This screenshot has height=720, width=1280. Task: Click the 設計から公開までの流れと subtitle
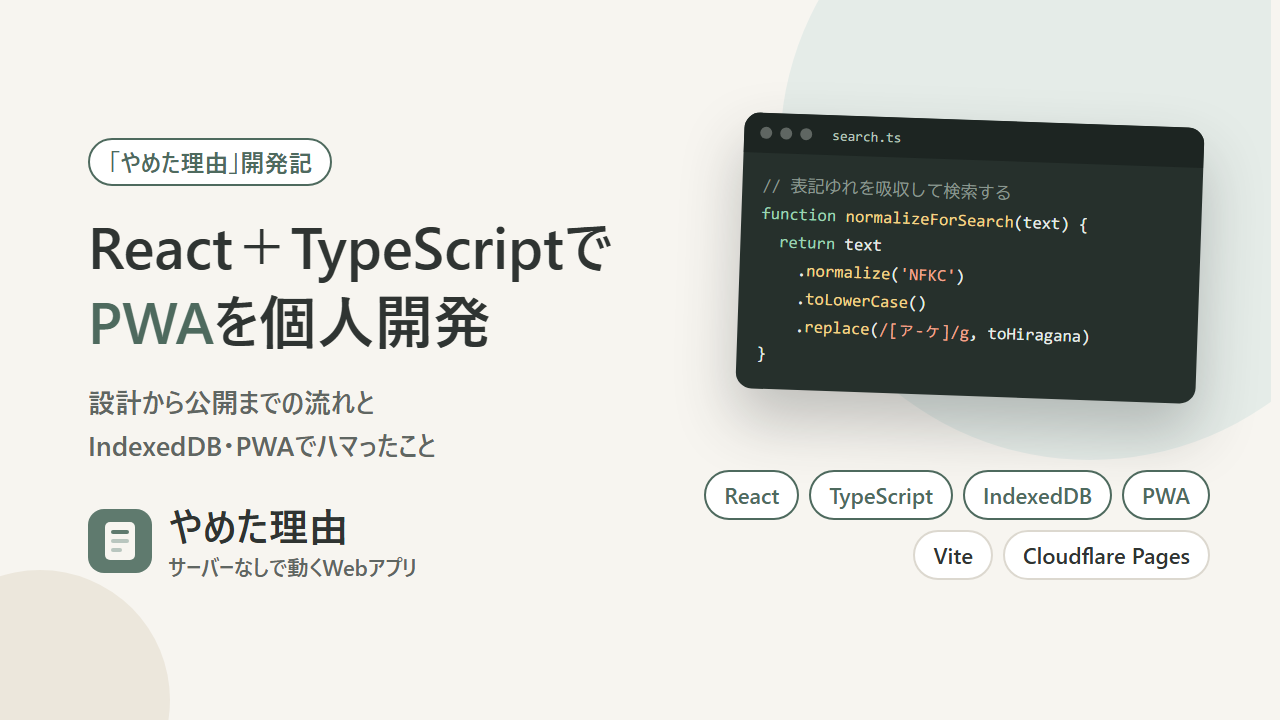pyautogui.click(x=231, y=404)
